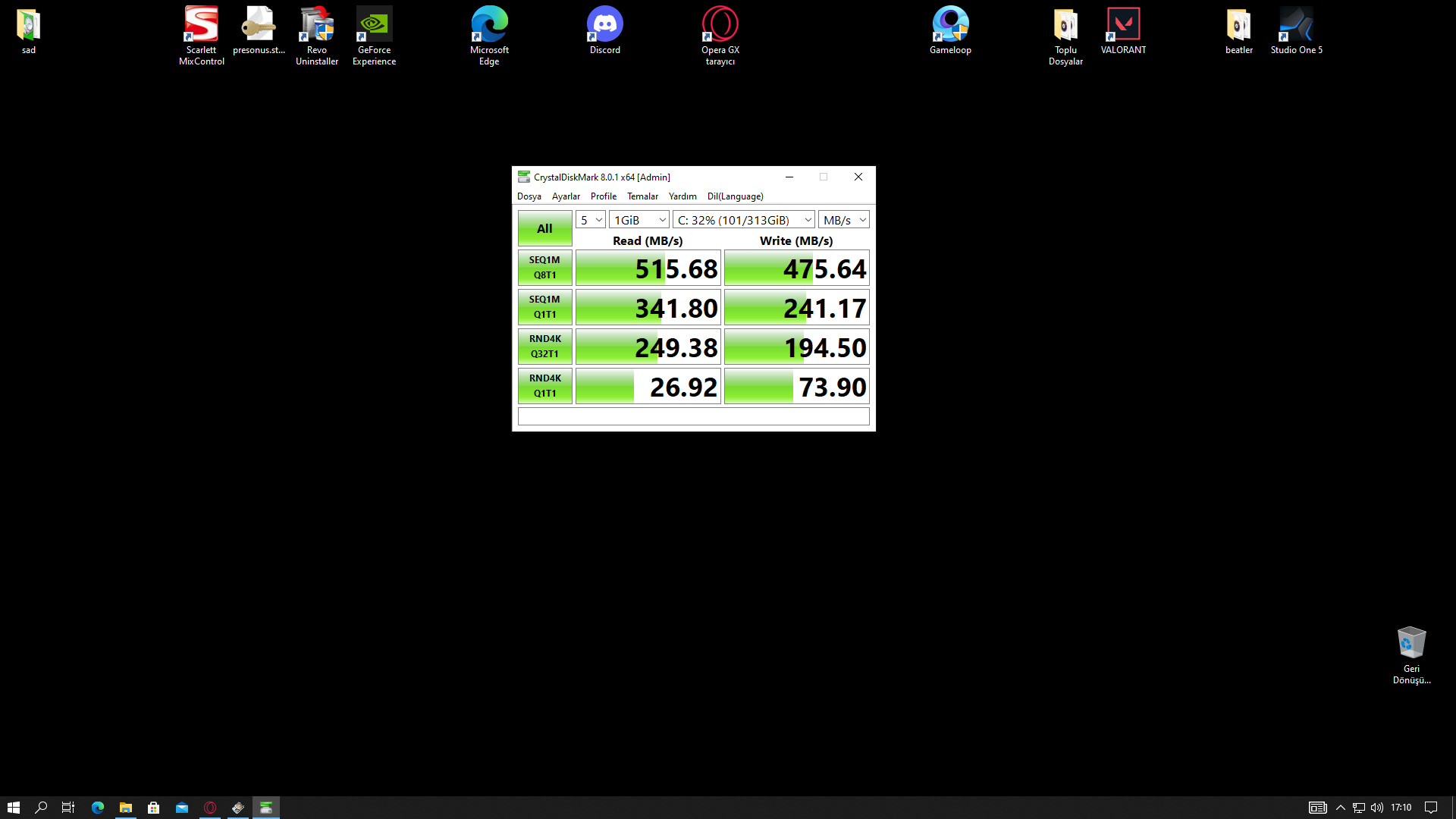Open the Ayarlar menu

[565, 196]
